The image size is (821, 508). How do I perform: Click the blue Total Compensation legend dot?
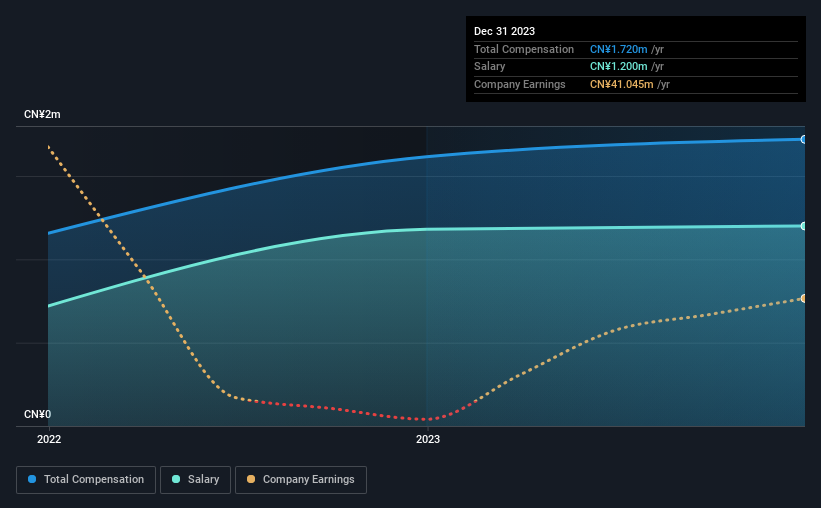click(32, 479)
